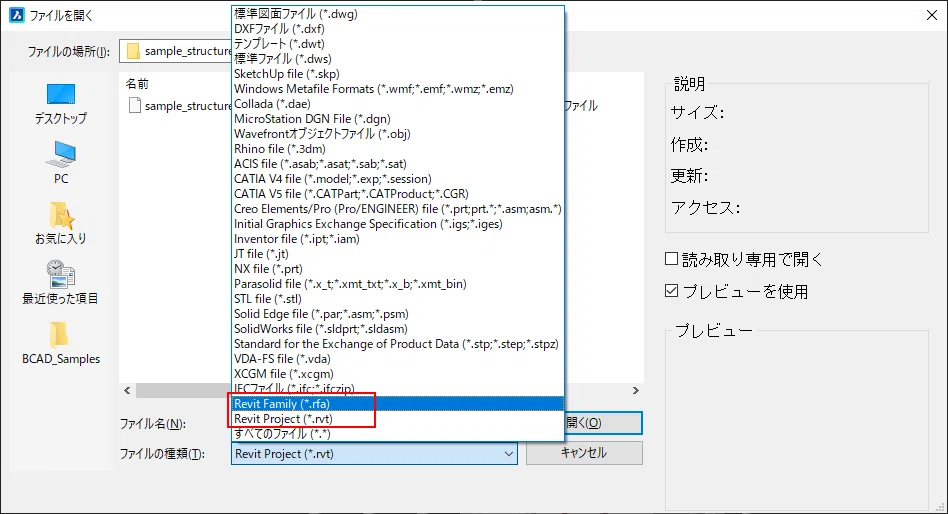This screenshot has width=948, height=514.
Task: Click the Open (開く) button
Action: pos(603,423)
